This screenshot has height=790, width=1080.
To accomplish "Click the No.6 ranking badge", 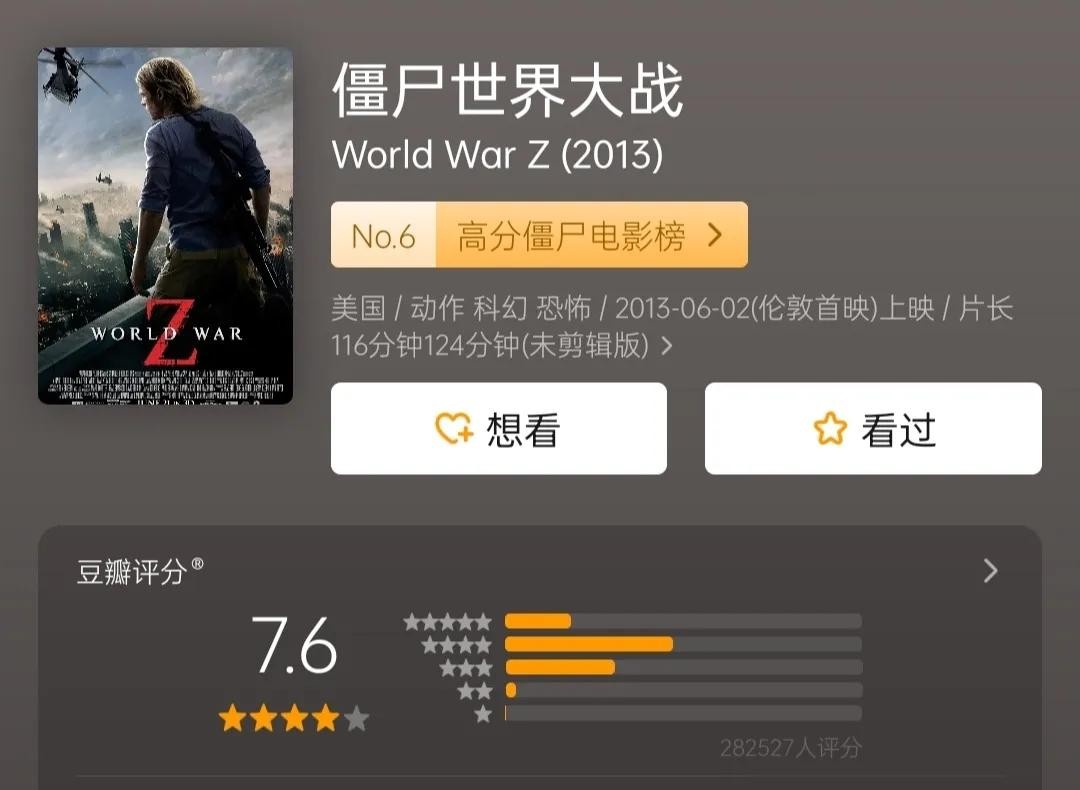I will tap(383, 235).
